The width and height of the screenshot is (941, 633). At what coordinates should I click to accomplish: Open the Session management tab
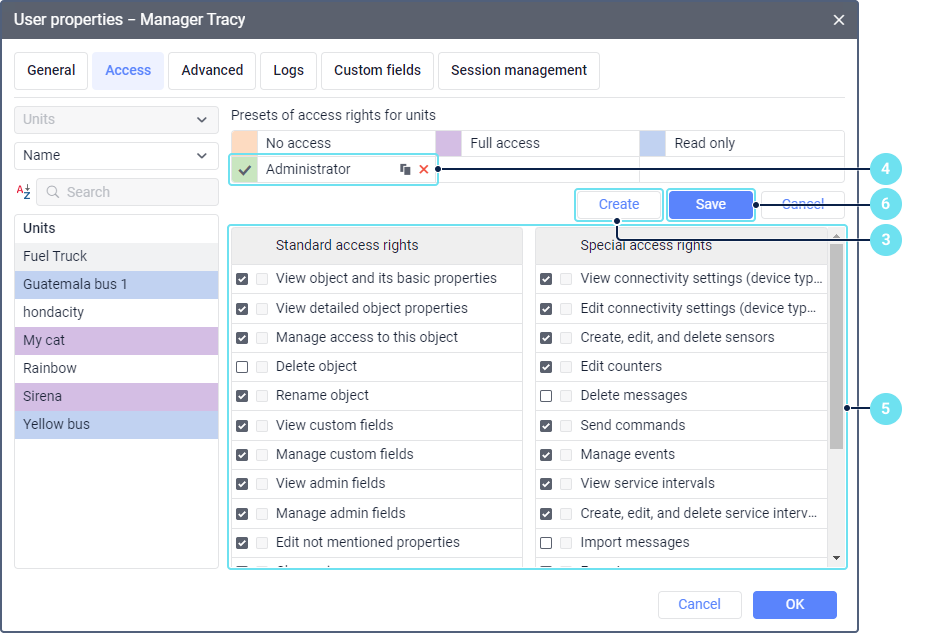coord(518,71)
